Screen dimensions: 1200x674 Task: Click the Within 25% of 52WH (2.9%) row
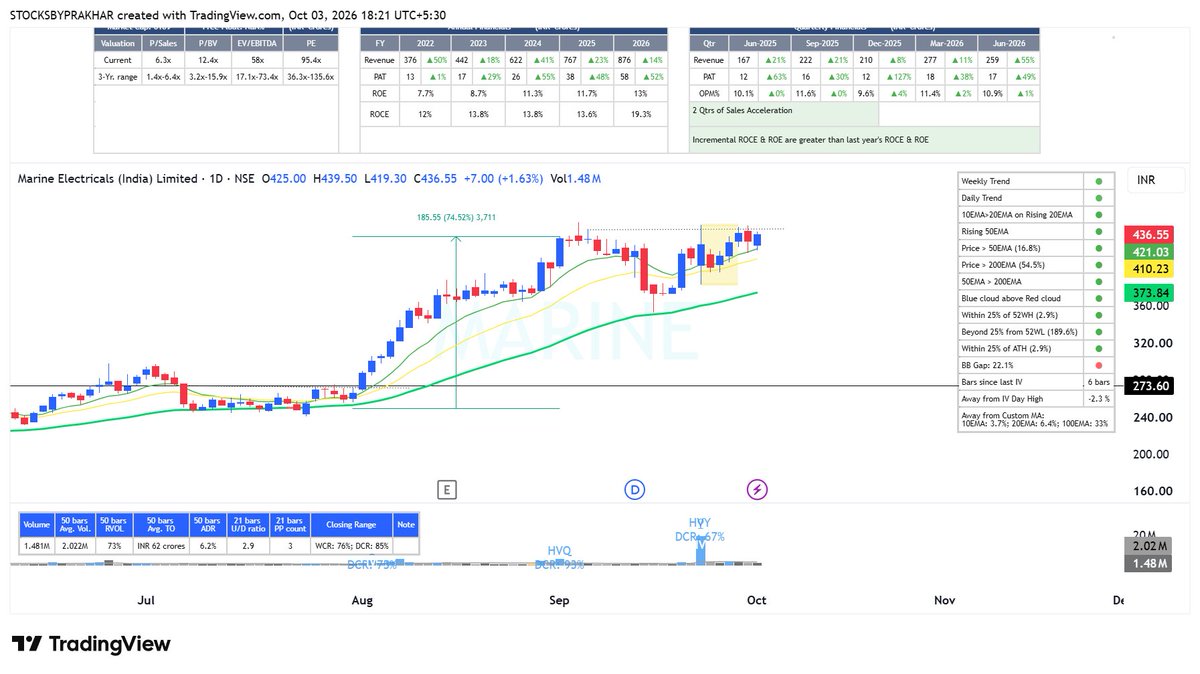pos(1035,315)
